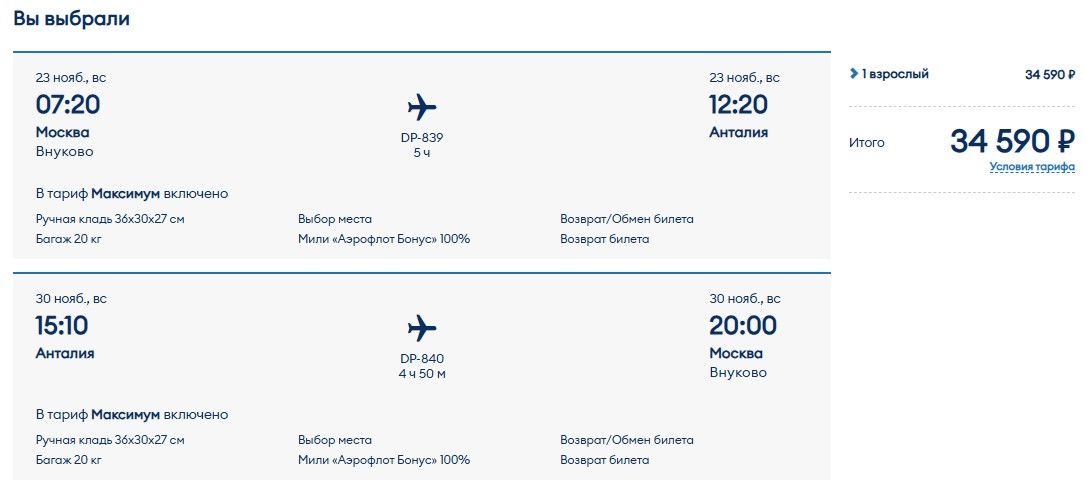Select the 07:20 departure time from Москва
The width and height of the screenshot is (1087, 482).
pyautogui.click(x=68, y=104)
